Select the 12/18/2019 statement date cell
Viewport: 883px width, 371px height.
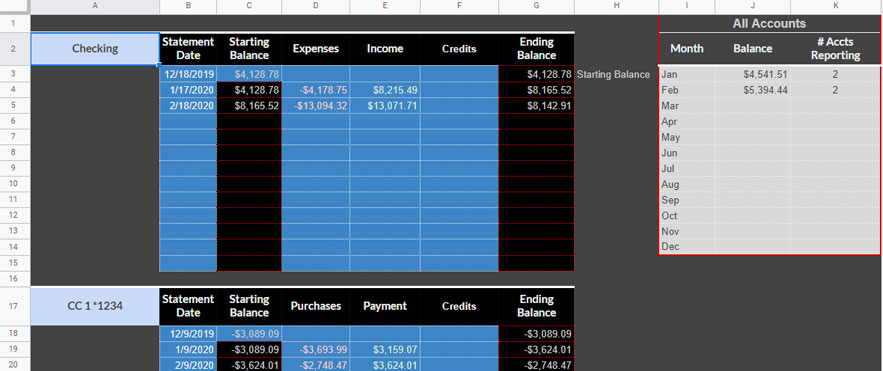tap(188, 74)
